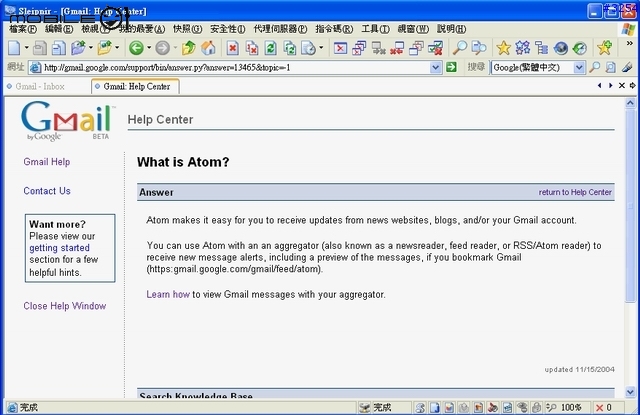640x415 pixels.
Task: Expand toolbar overflow chevron at right
Action: point(629,43)
